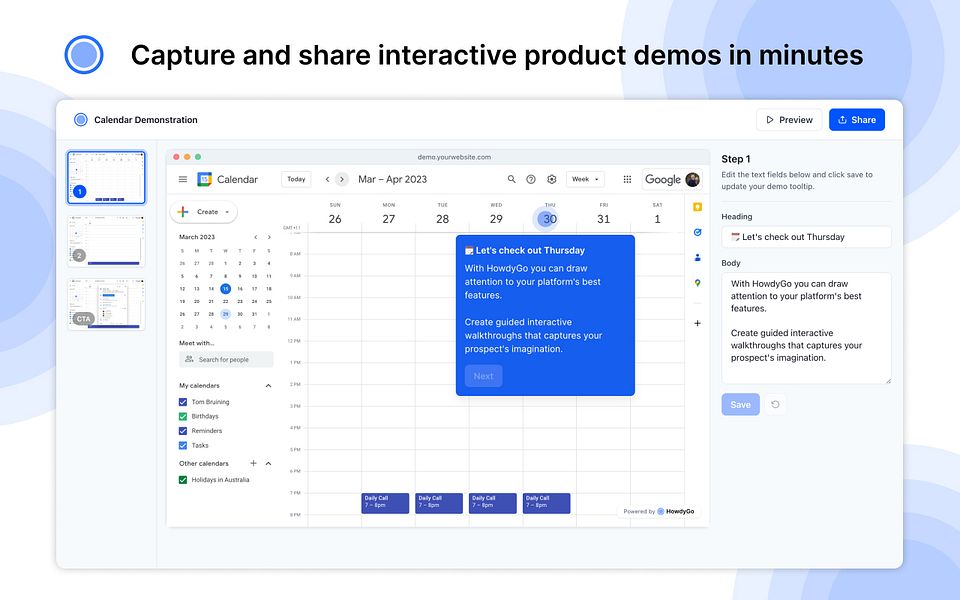Select Tuesday 28 column header

coord(443,215)
